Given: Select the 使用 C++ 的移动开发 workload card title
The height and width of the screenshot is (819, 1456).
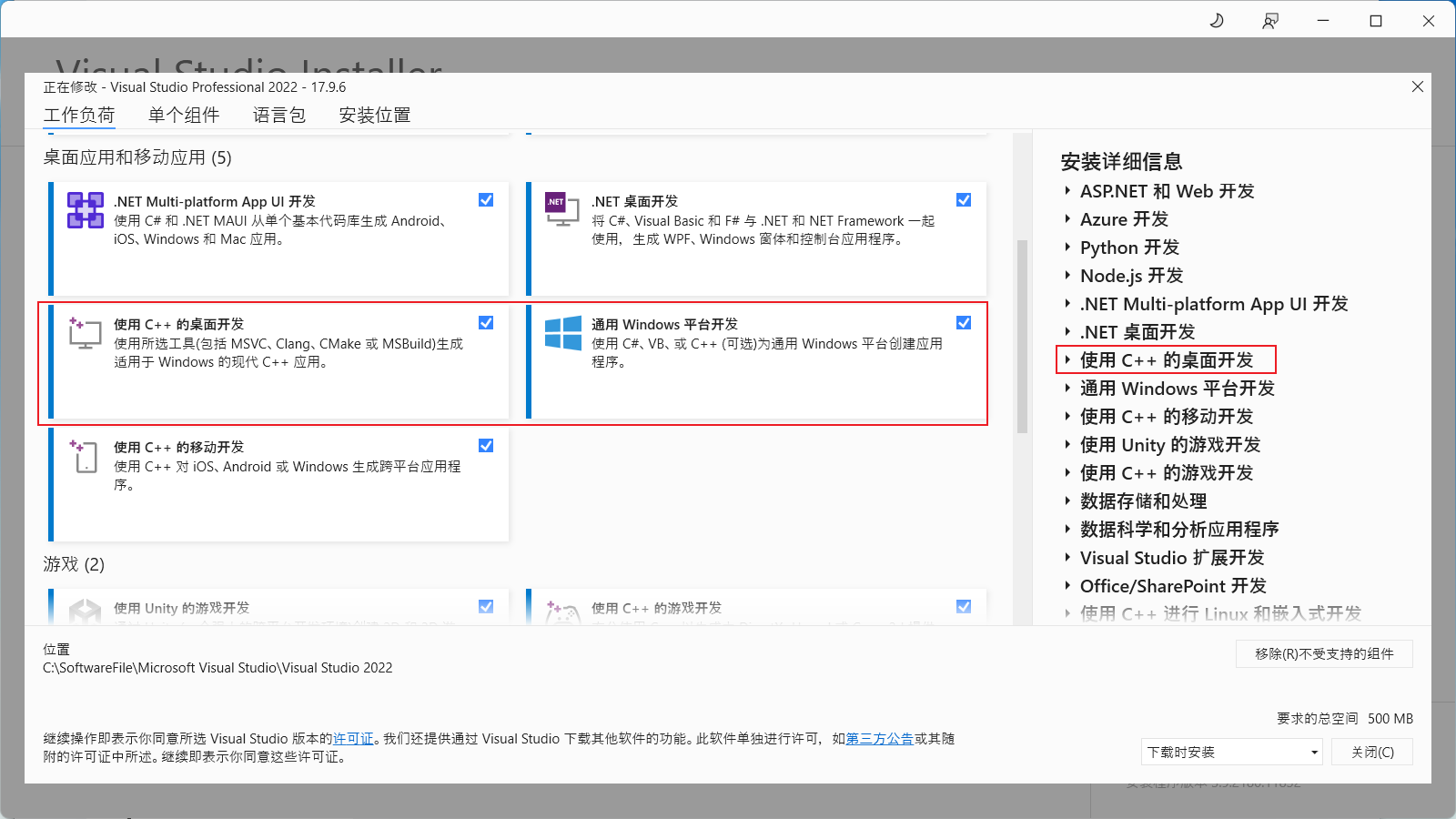Looking at the screenshot, I should pos(178,447).
